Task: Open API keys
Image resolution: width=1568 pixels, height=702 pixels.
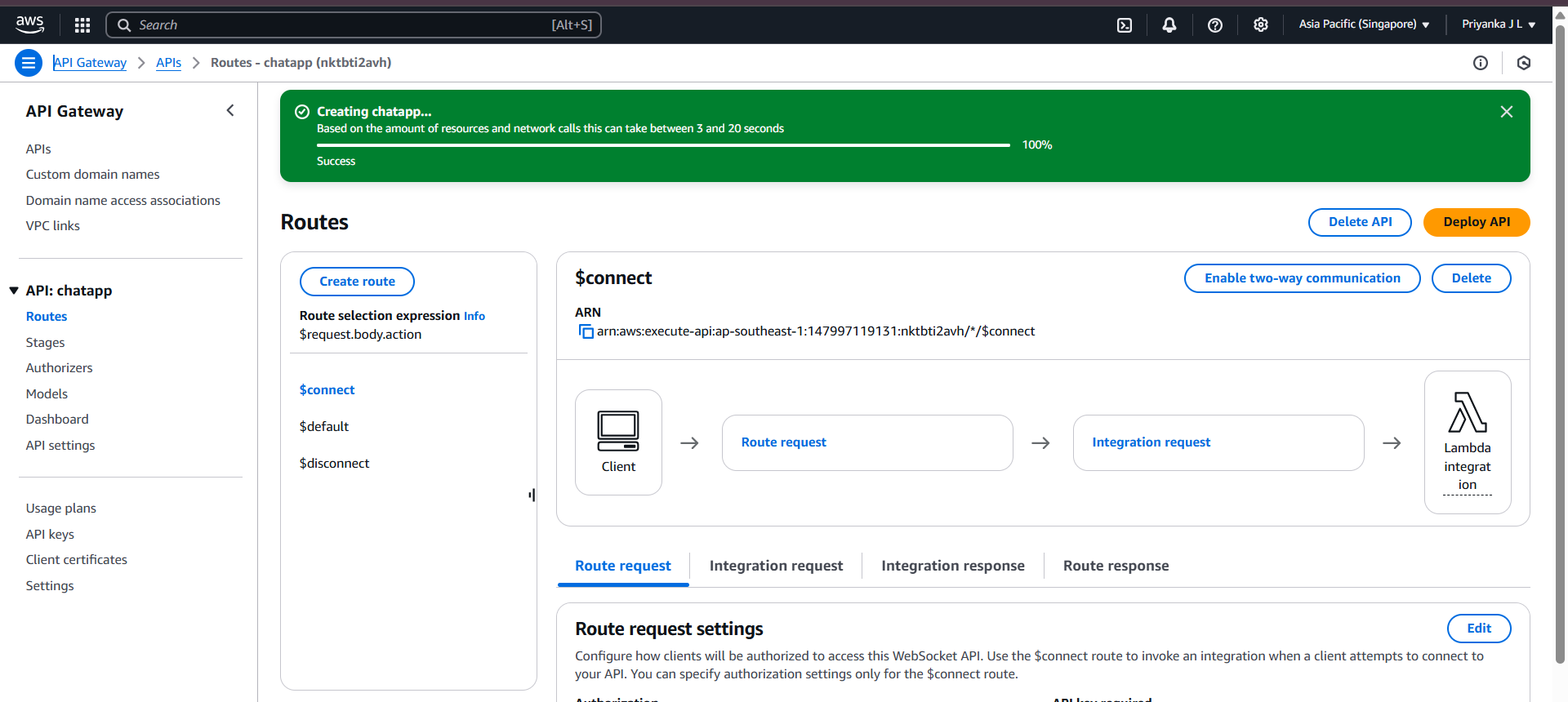Action: point(50,535)
